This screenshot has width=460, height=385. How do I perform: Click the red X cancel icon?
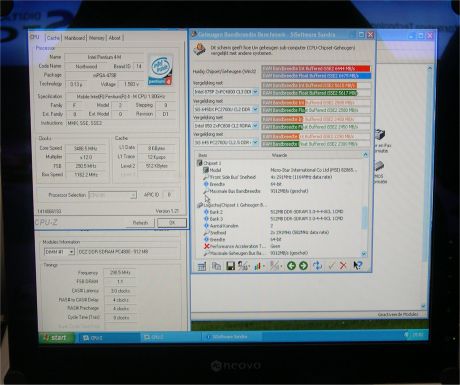tap(343, 266)
